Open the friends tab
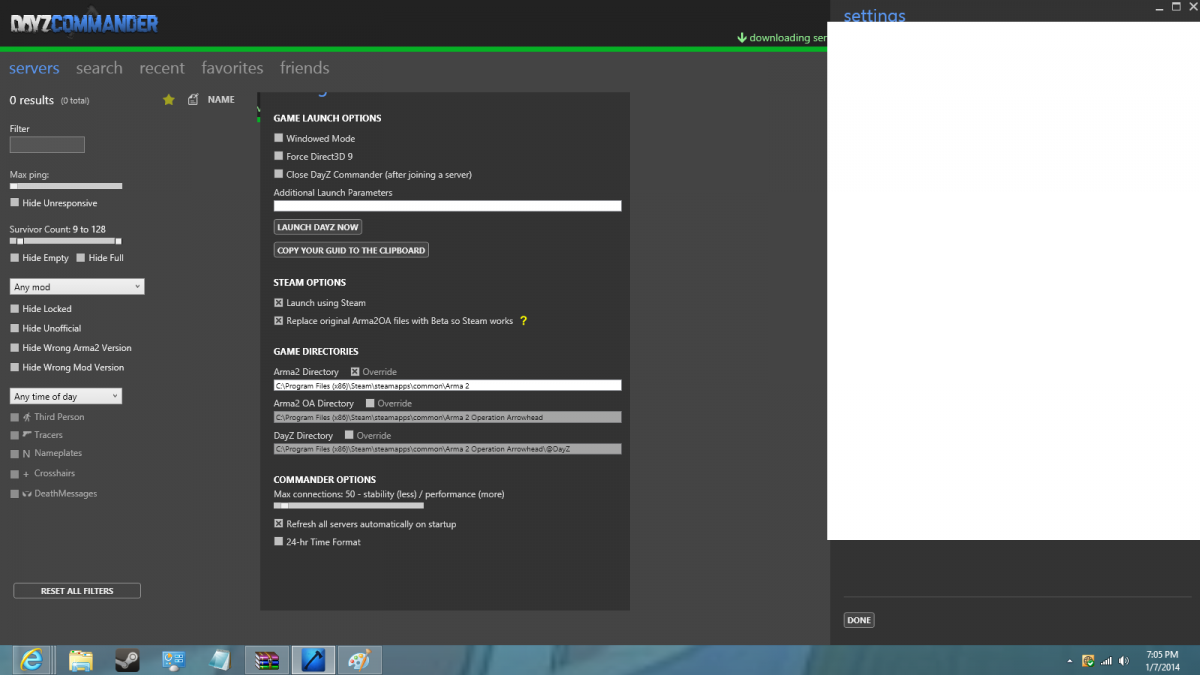The width and height of the screenshot is (1200, 678). [305, 68]
